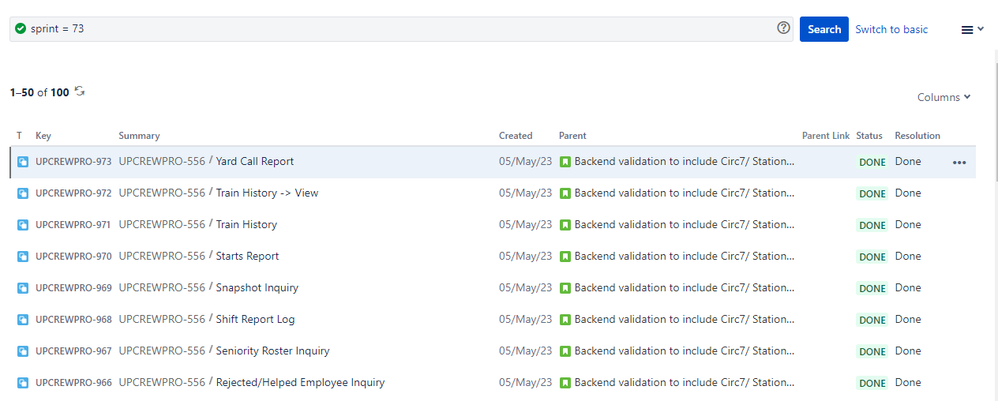Run the query with Search button
Viewport: 998px width, 401px height.
coord(824,29)
